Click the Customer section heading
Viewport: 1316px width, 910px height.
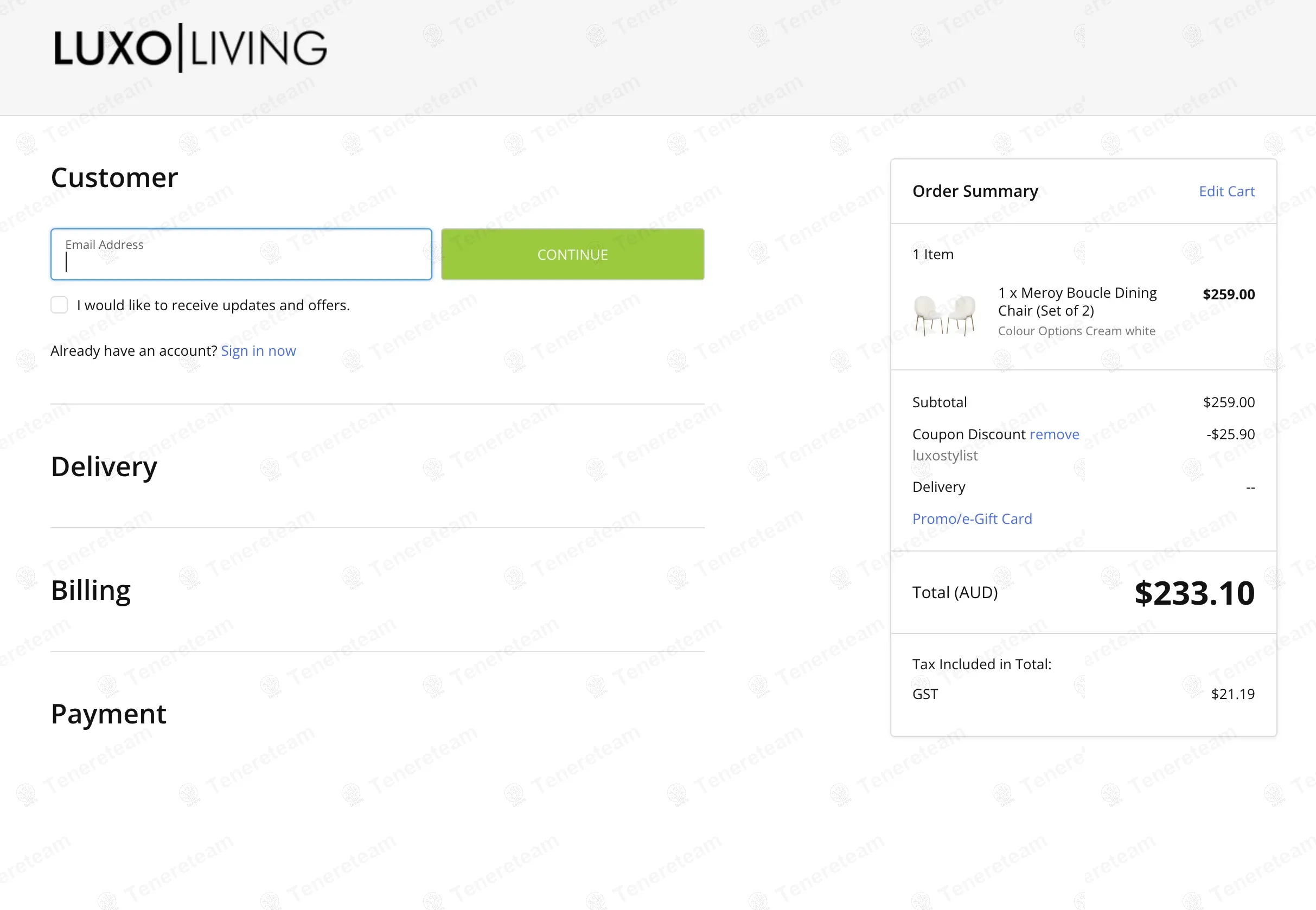(x=114, y=178)
